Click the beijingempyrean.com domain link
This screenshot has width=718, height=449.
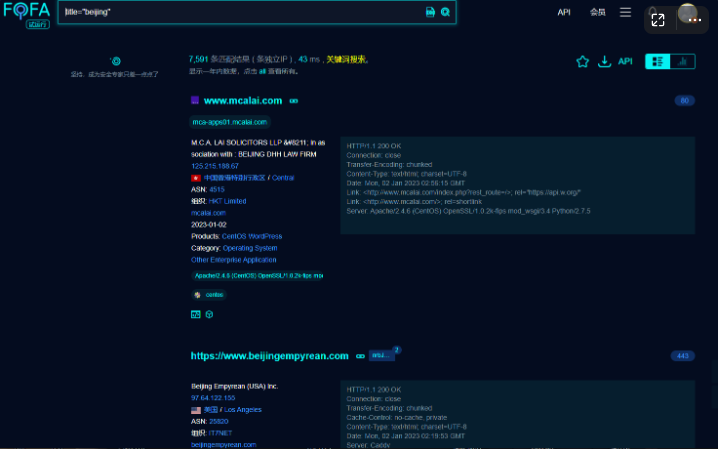(x=223, y=445)
